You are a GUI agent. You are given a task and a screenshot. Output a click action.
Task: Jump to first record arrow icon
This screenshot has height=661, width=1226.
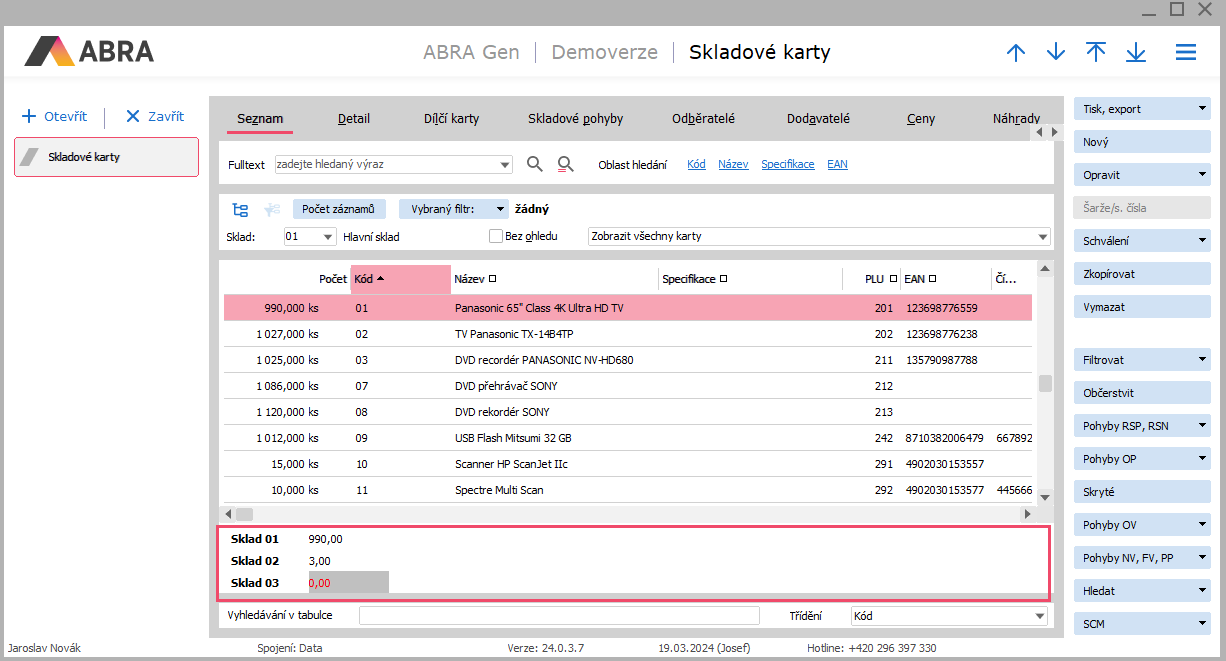[1096, 52]
